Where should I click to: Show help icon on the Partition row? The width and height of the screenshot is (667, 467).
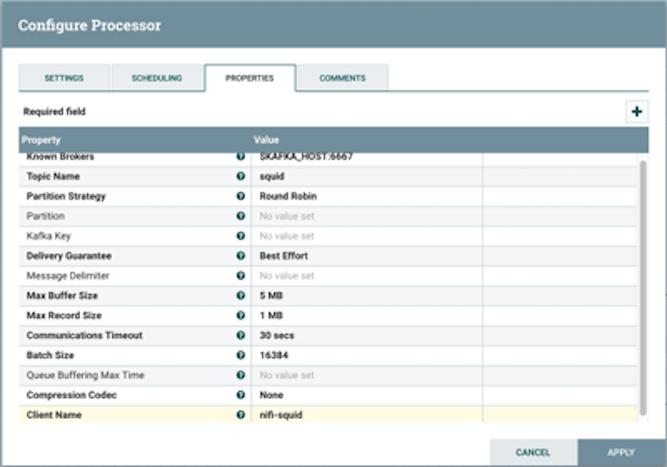click(241, 216)
